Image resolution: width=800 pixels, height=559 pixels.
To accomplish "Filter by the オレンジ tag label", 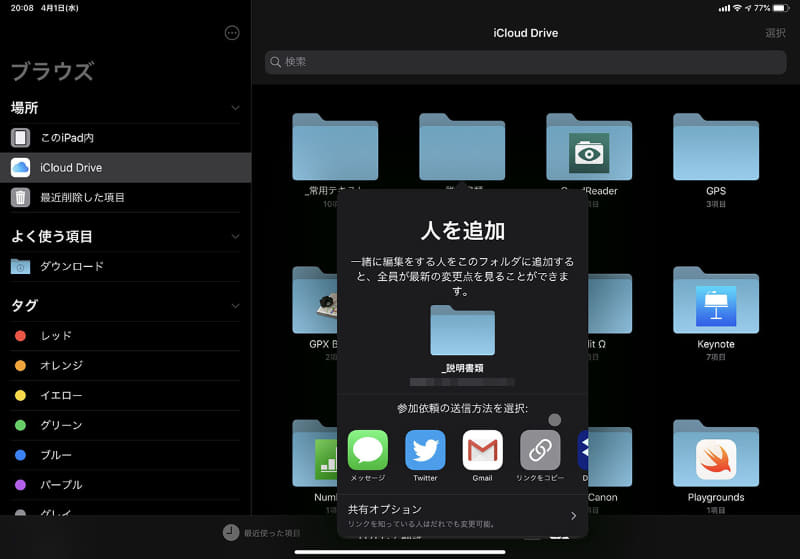I will (x=61, y=366).
